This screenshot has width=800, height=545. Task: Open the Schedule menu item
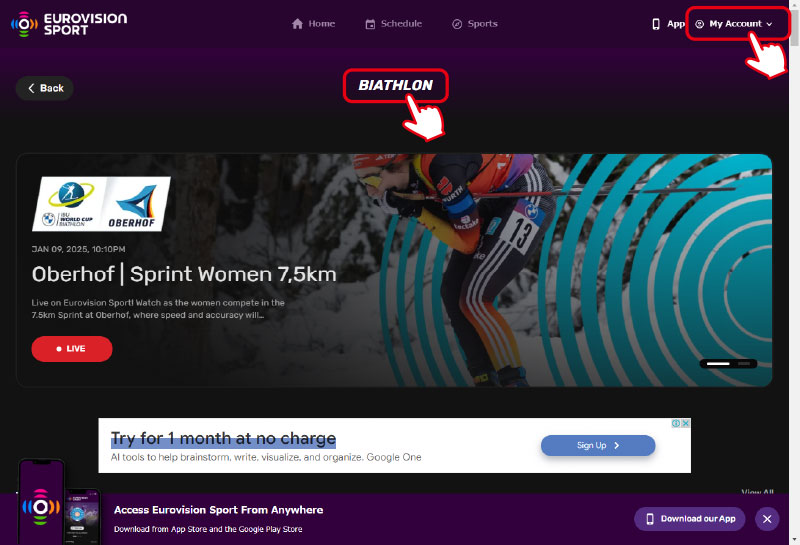click(x=393, y=24)
